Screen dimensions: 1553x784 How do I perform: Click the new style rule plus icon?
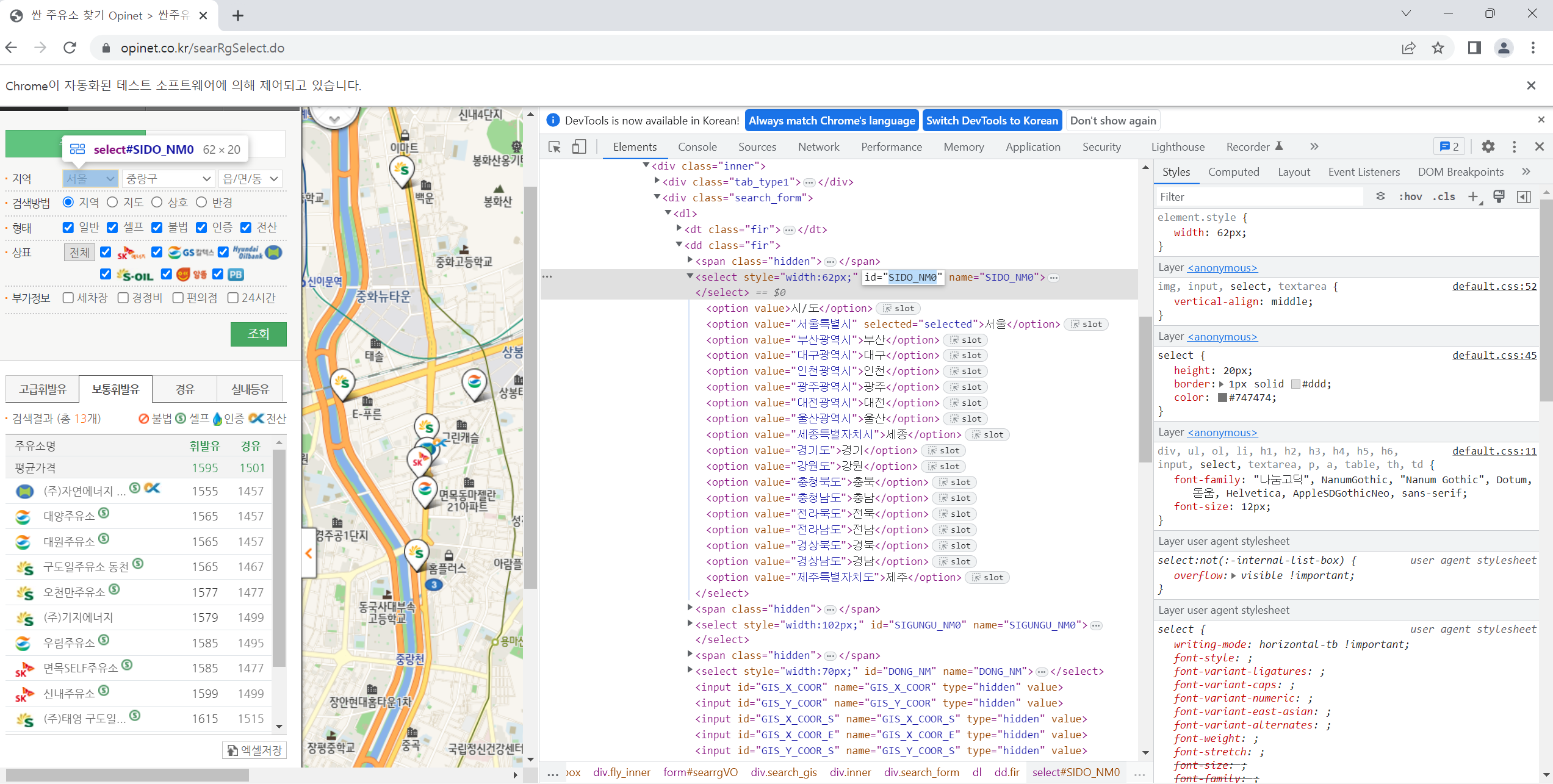(1472, 196)
